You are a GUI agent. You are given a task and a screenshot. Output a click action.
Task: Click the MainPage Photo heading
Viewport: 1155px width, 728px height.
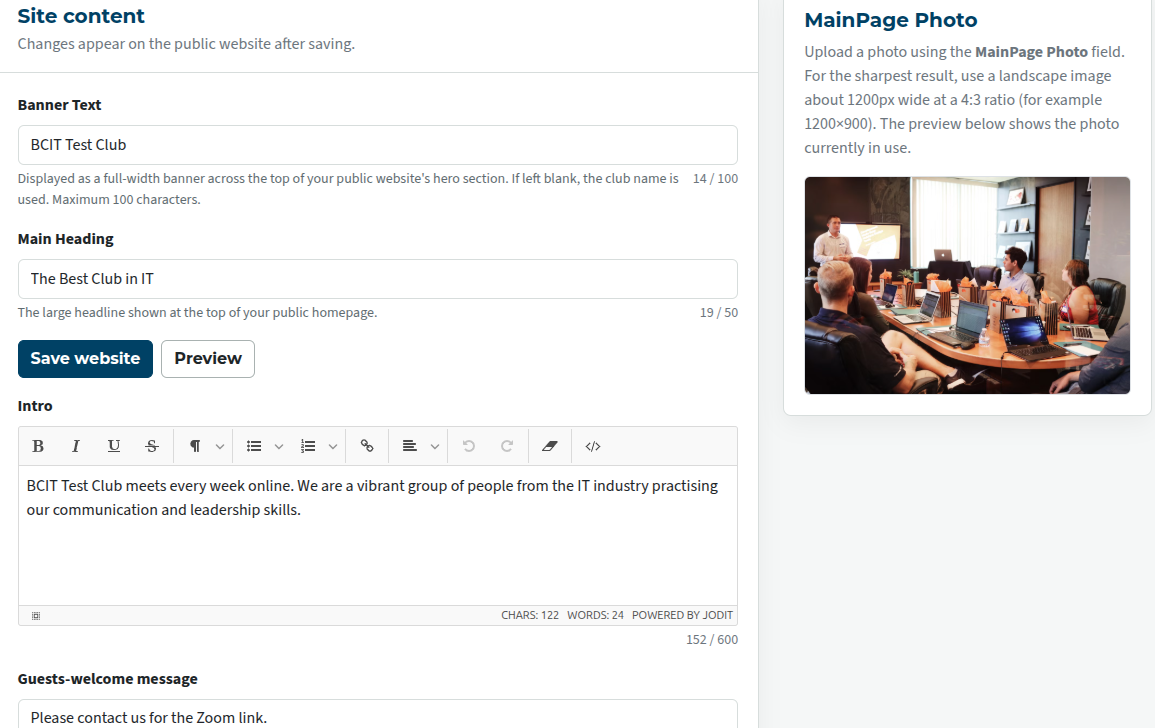point(891,20)
